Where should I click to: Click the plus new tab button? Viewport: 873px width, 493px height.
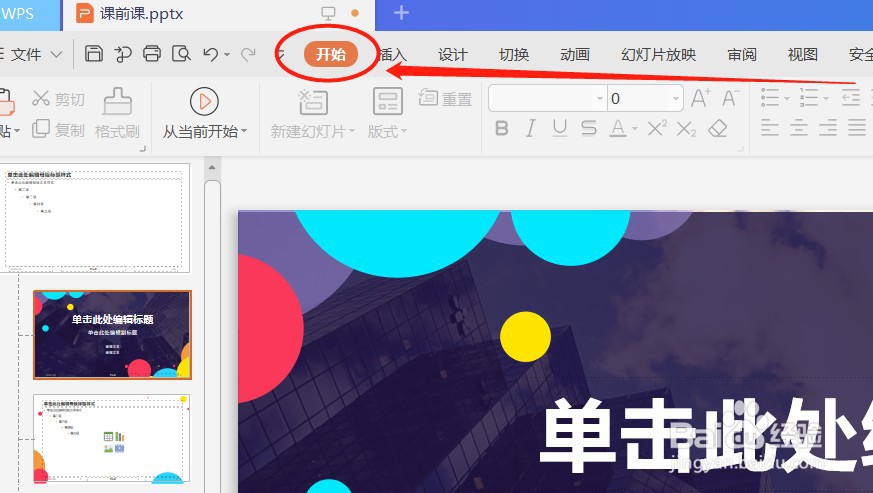401,12
